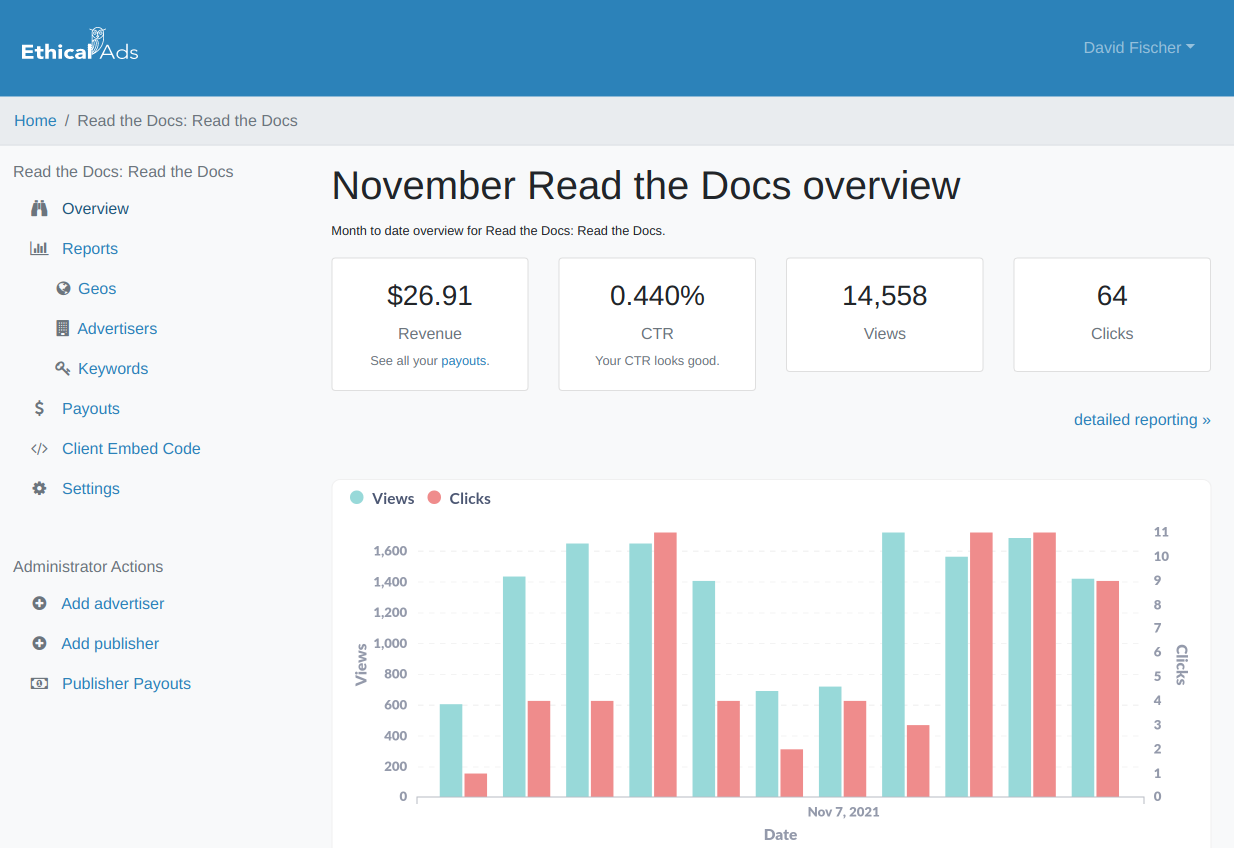Open the Client Embed Code link
The height and width of the screenshot is (848, 1234).
point(131,449)
